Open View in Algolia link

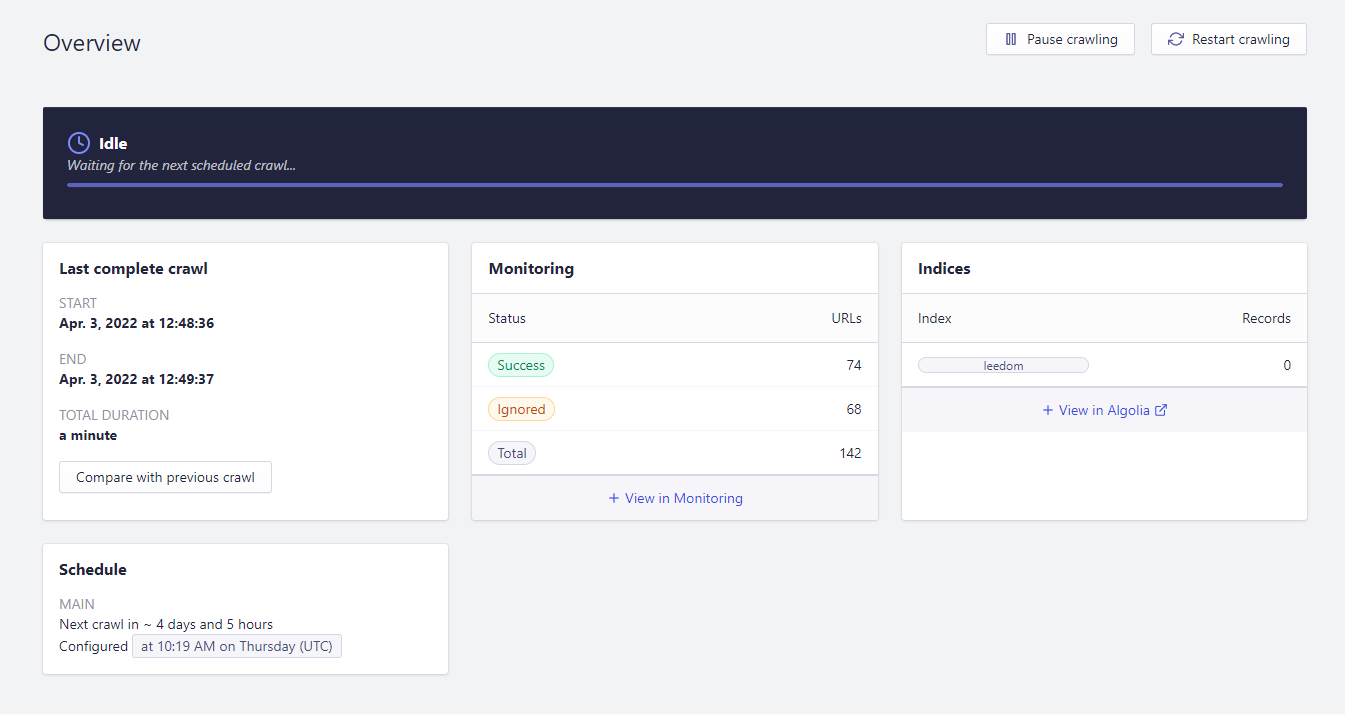(x=1104, y=409)
